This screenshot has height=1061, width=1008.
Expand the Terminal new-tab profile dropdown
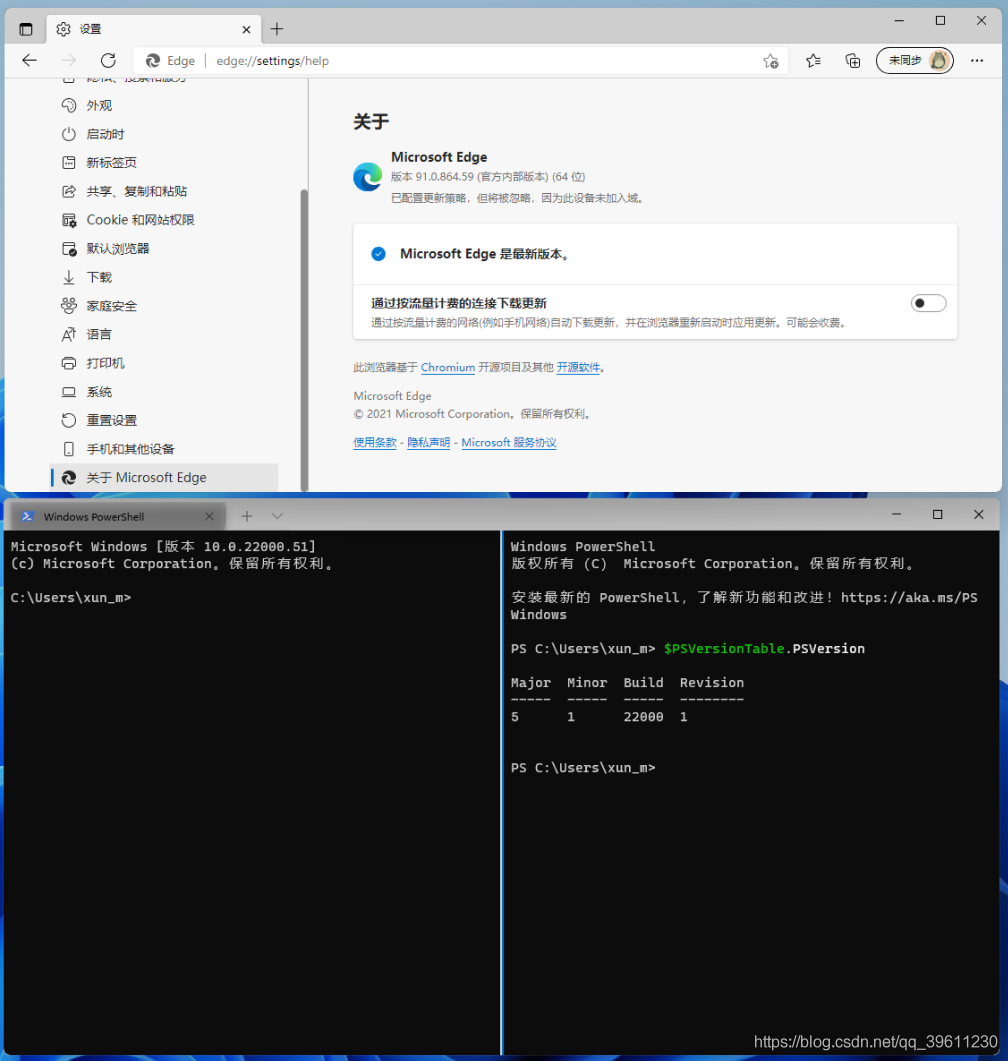277,516
